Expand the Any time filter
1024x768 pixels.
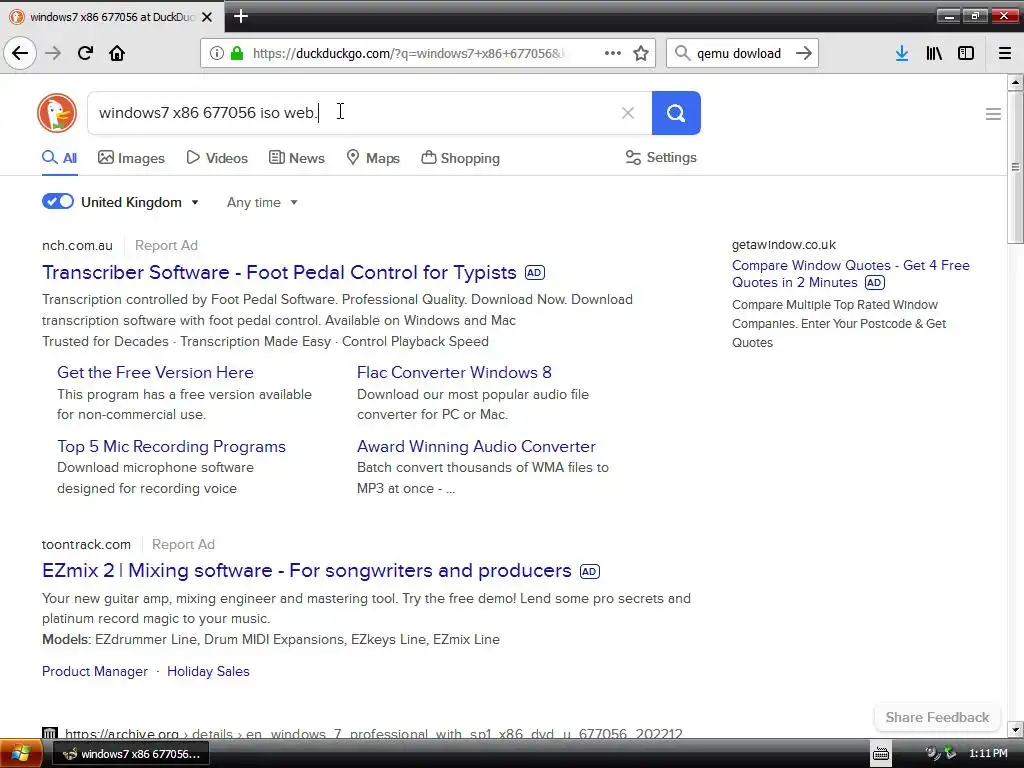[262, 202]
